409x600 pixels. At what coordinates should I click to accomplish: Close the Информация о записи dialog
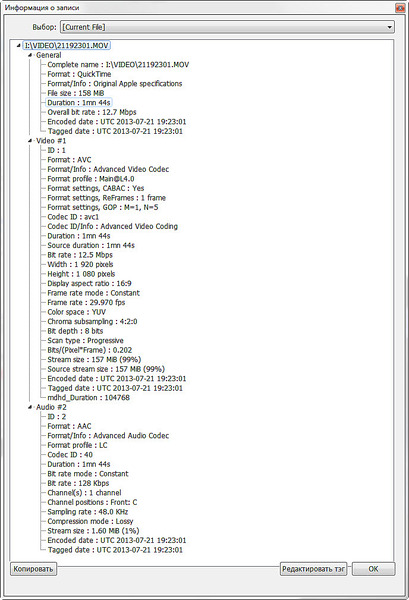point(400,8)
